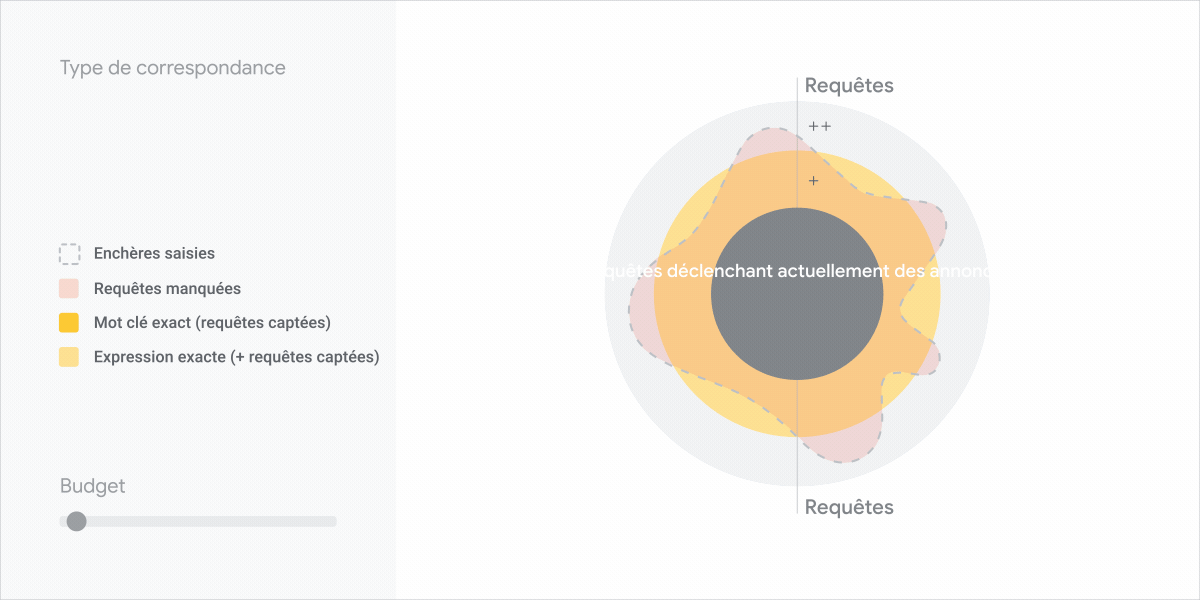This screenshot has width=1200, height=600.
Task: Click the Budget slider handle
Action: (x=76, y=521)
